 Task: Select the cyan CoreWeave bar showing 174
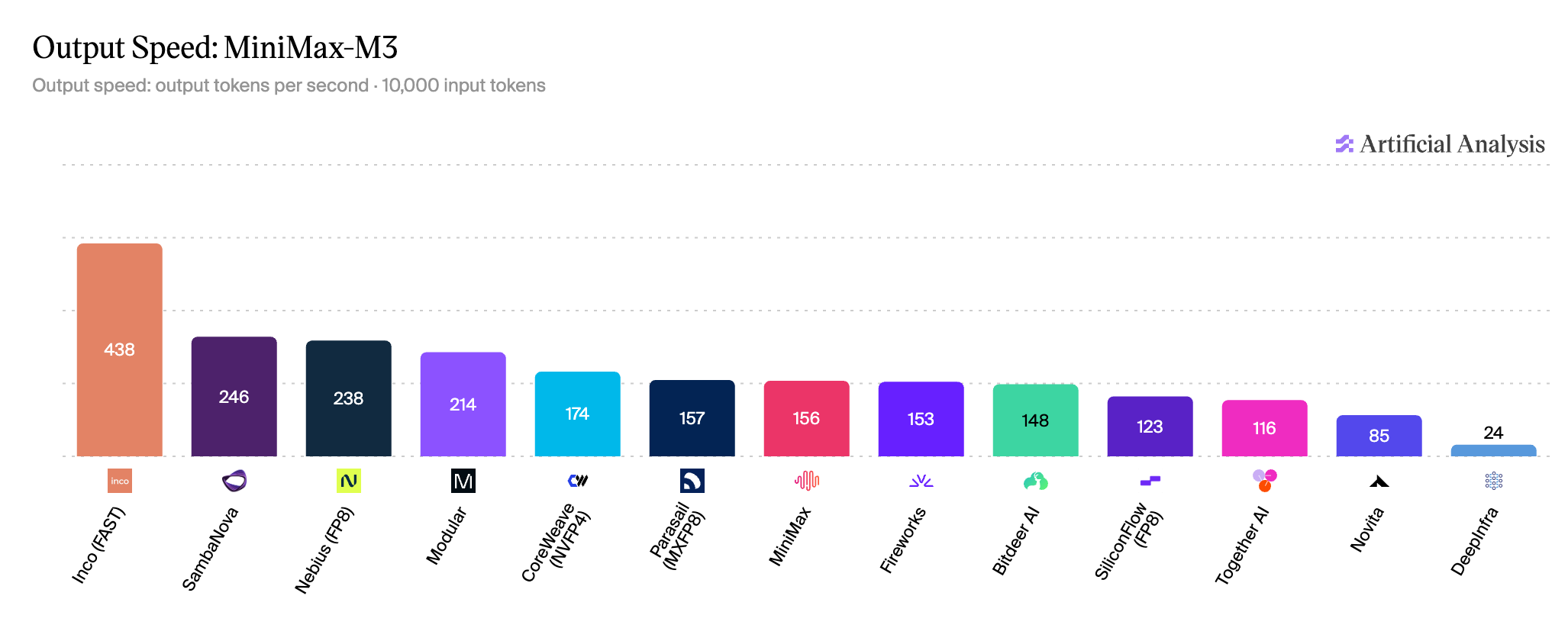click(x=578, y=414)
